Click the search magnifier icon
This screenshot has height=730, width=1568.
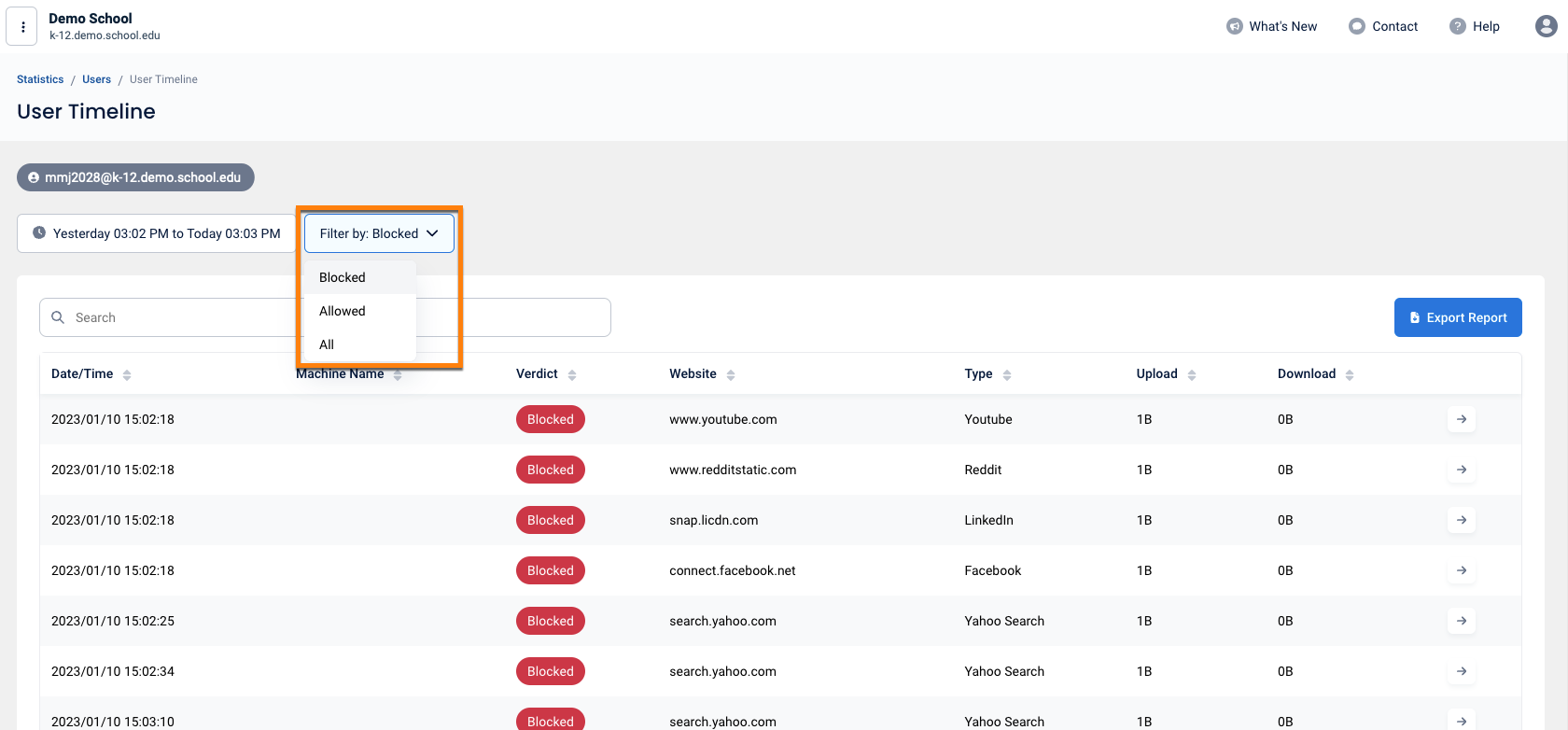(58, 317)
